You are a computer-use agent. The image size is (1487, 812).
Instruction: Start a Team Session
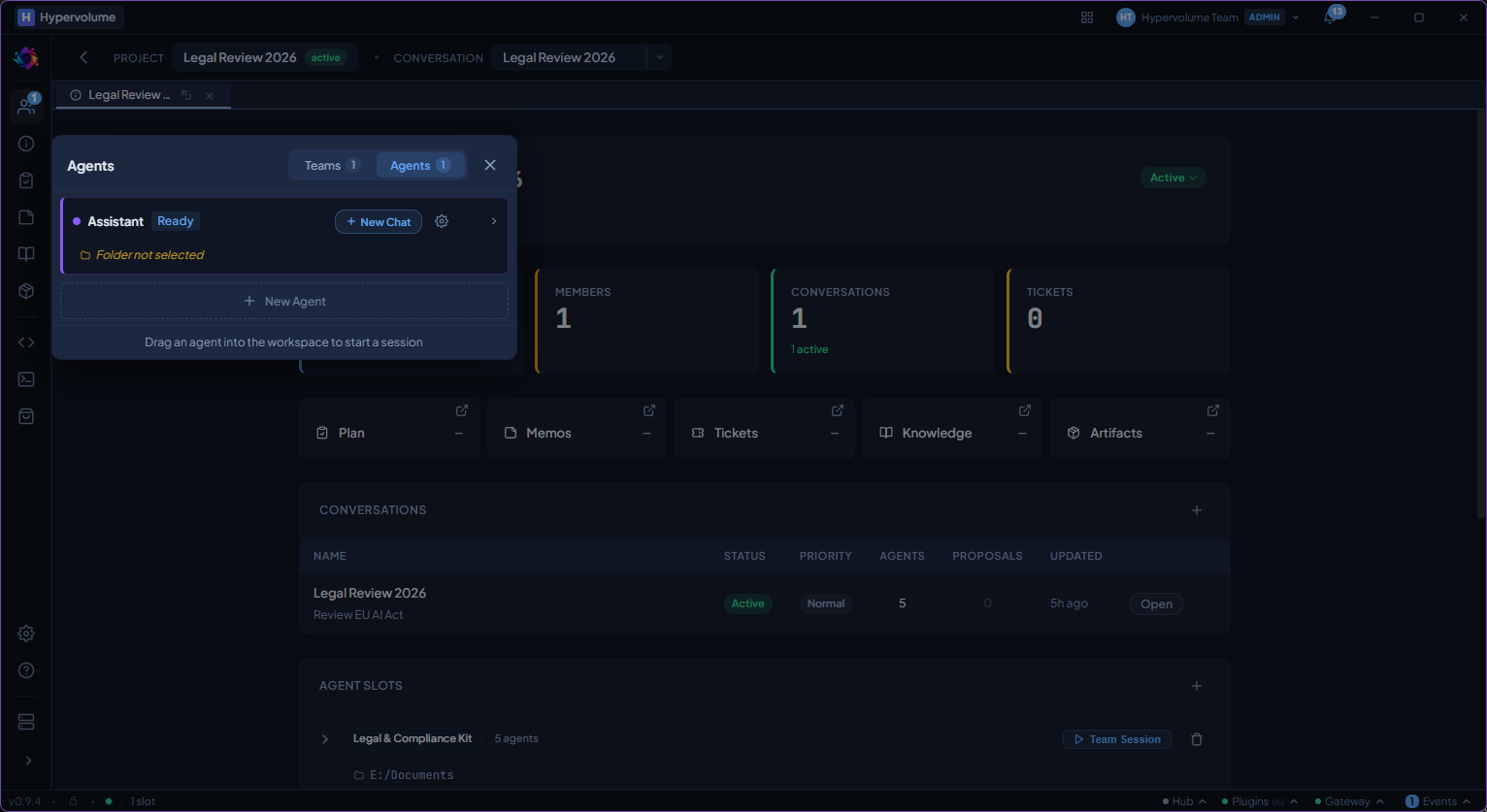pyautogui.click(x=1117, y=739)
